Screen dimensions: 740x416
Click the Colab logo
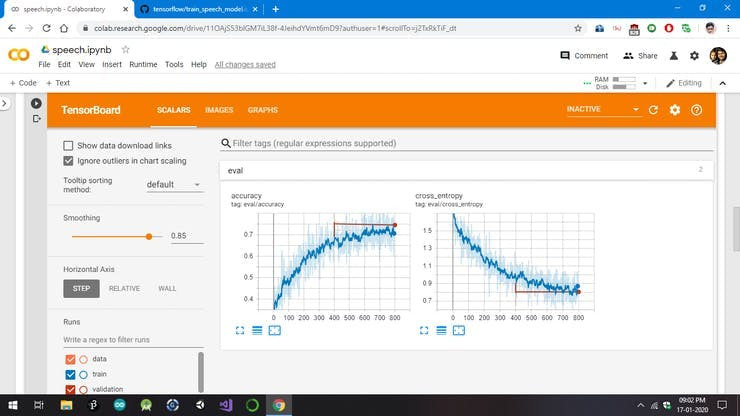coord(19,55)
